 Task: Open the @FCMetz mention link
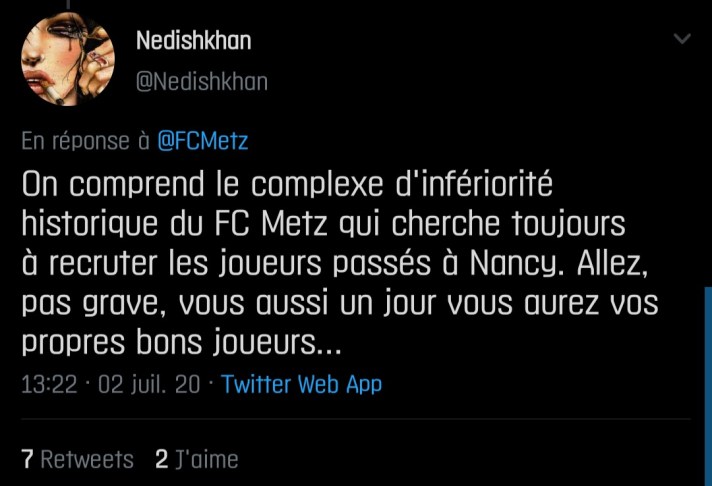click(203, 141)
